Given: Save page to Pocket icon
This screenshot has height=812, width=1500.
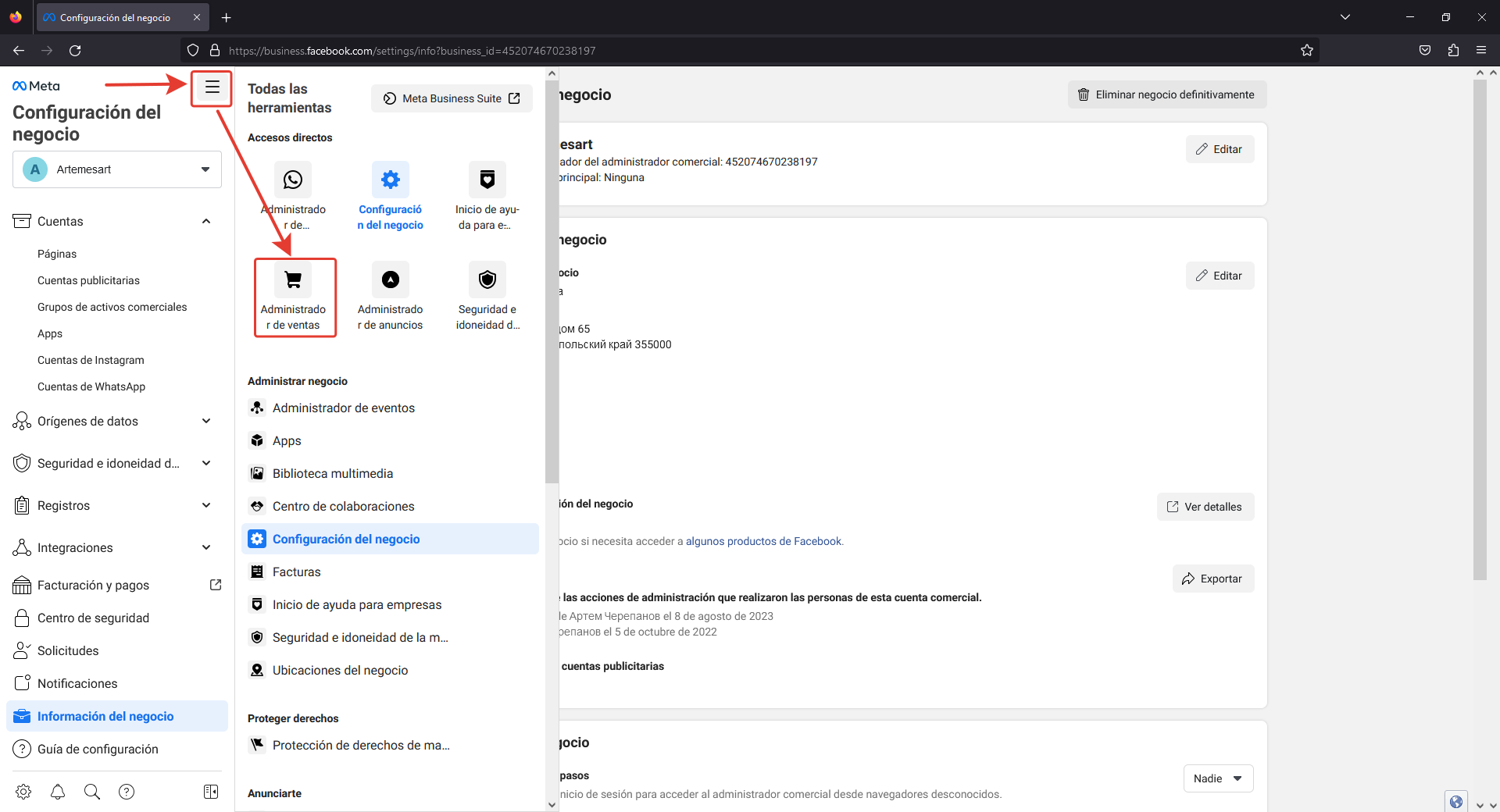Looking at the screenshot, I should pos(1425,51).
